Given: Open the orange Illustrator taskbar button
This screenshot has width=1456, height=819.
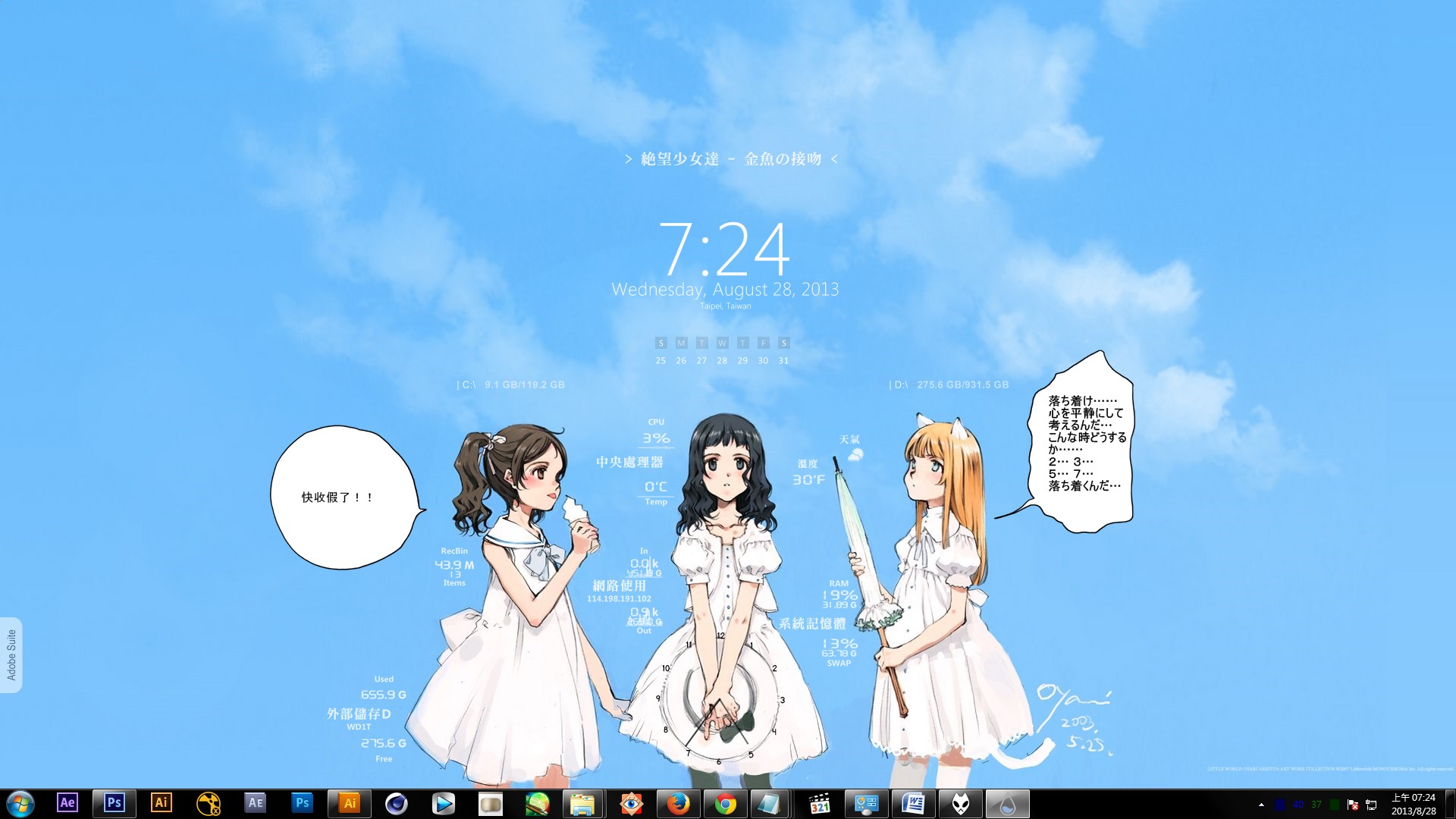Looking at the screenshot, I should coord(349,803).
